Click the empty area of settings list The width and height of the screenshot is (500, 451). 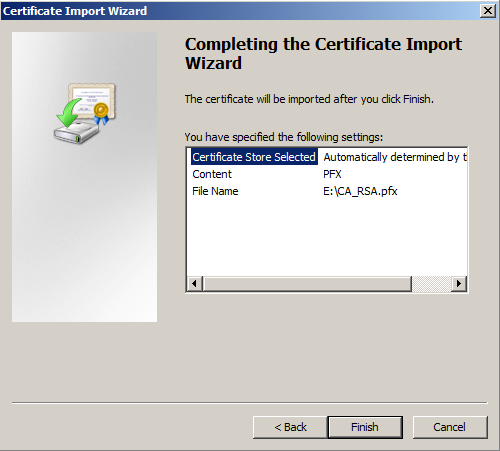click(327, 237)
